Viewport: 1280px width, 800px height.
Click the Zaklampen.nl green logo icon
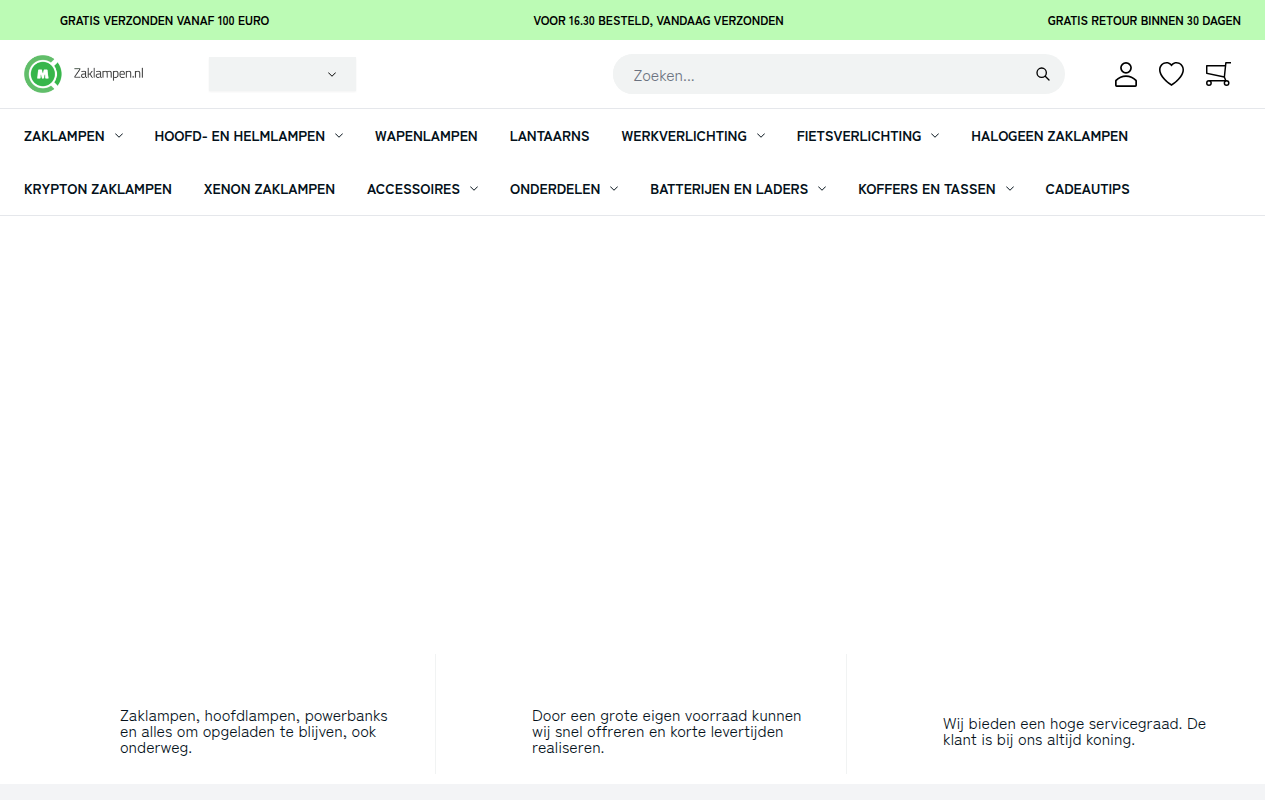point(43,74)
